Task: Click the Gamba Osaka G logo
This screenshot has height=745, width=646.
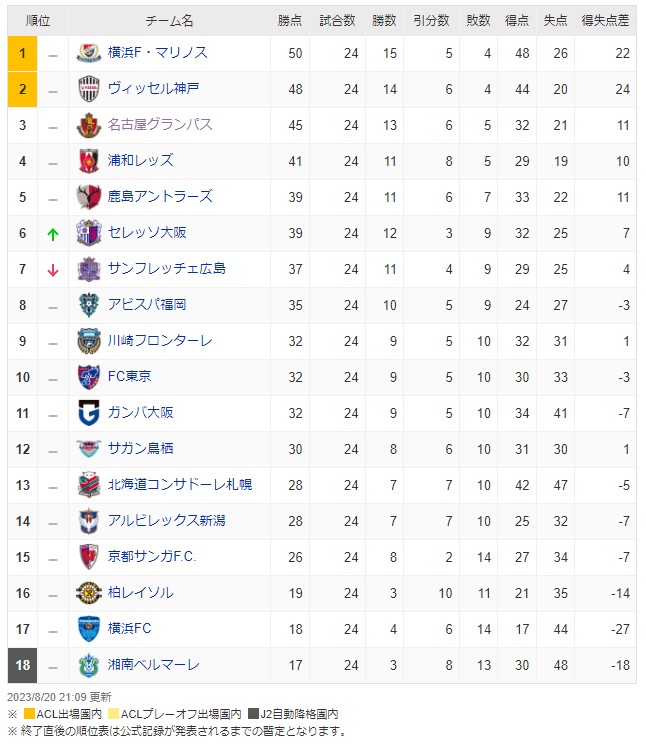Action: 89,413
